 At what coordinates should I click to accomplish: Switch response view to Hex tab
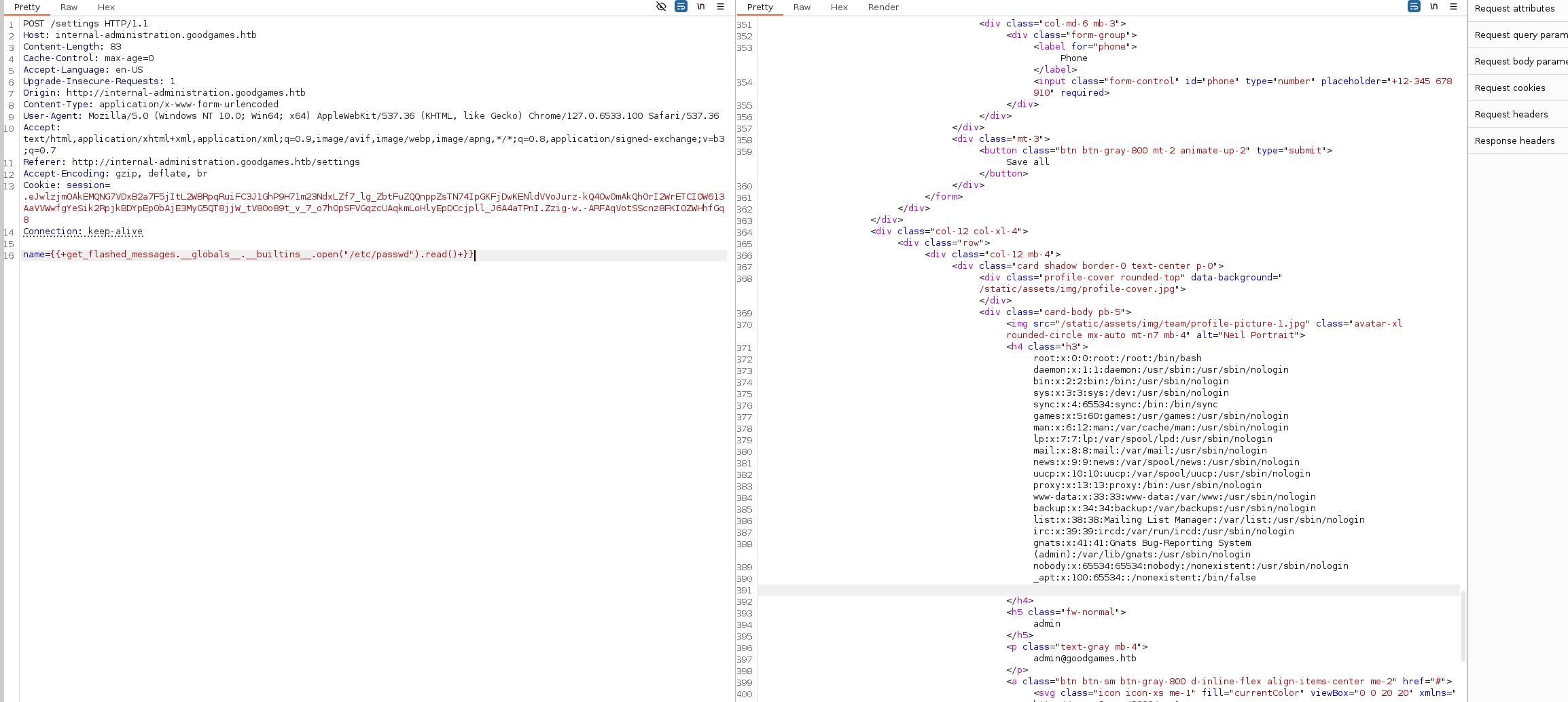pyautogui.click(x=839, y=7)
